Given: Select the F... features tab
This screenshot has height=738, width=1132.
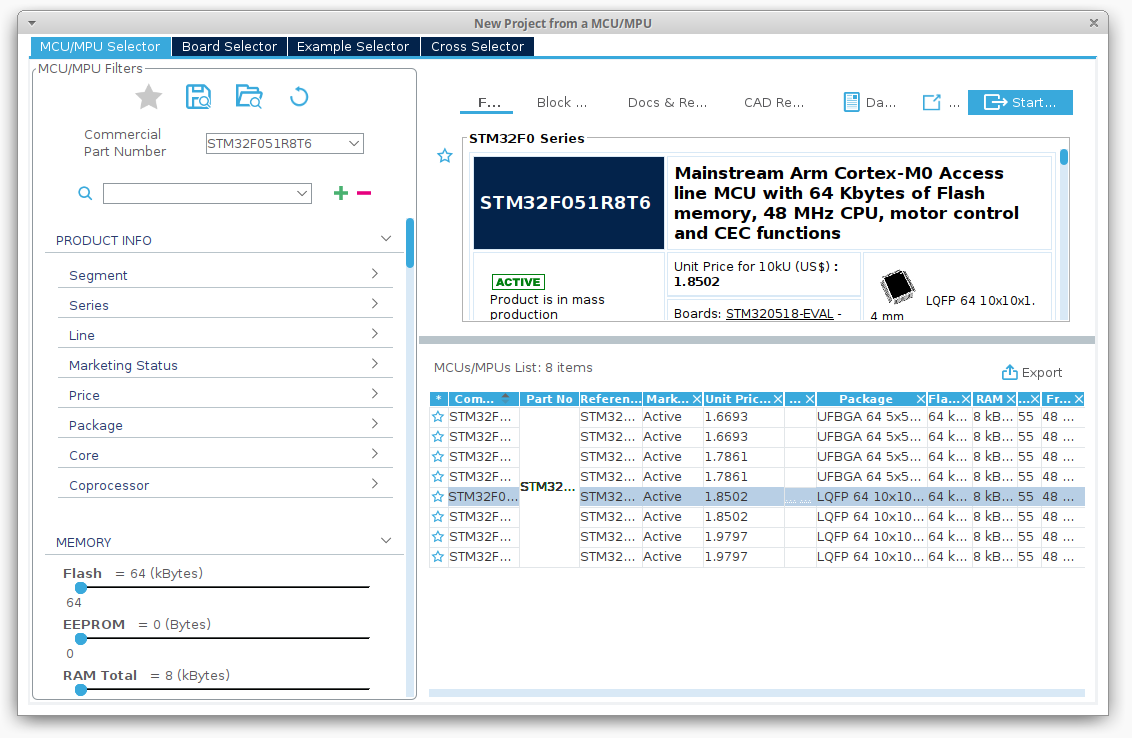Looking at the screenshot, I should (x=489, y=103).
